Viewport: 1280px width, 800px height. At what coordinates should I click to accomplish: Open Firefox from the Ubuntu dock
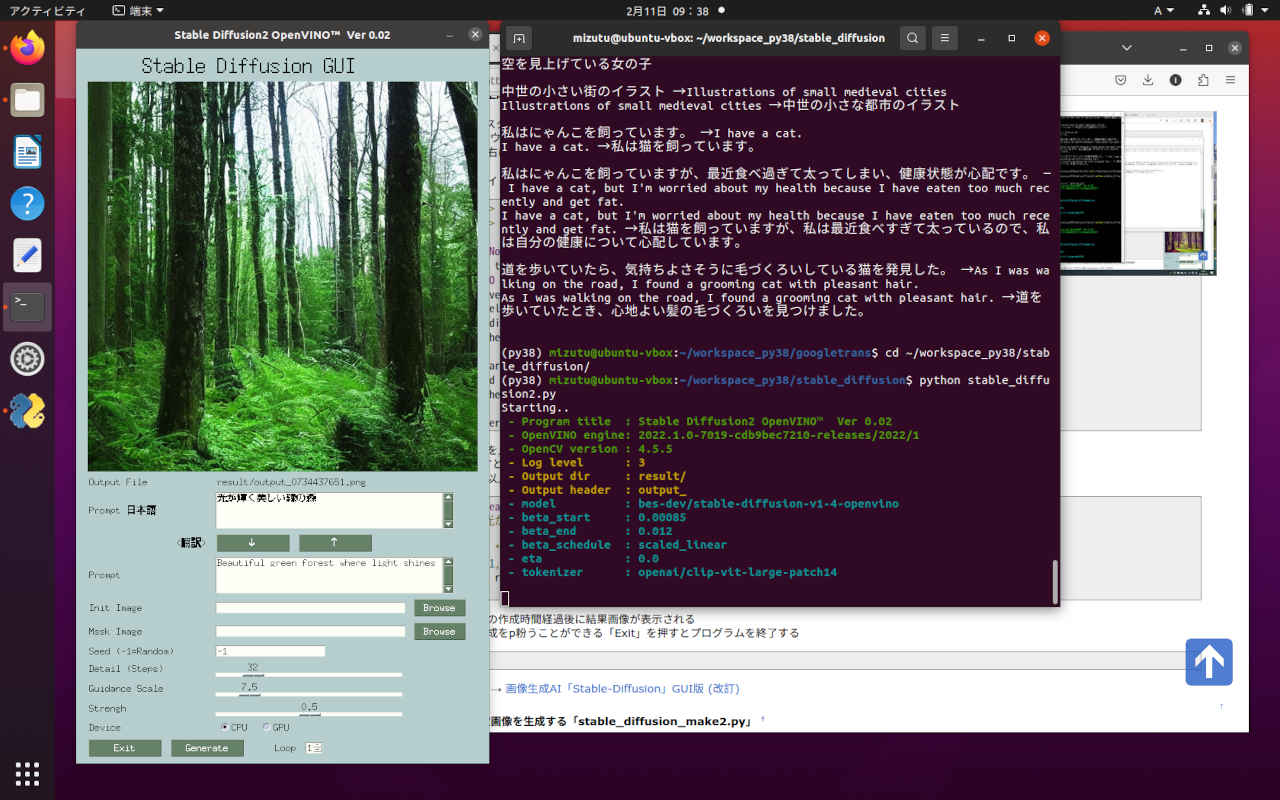coord(27,48)
